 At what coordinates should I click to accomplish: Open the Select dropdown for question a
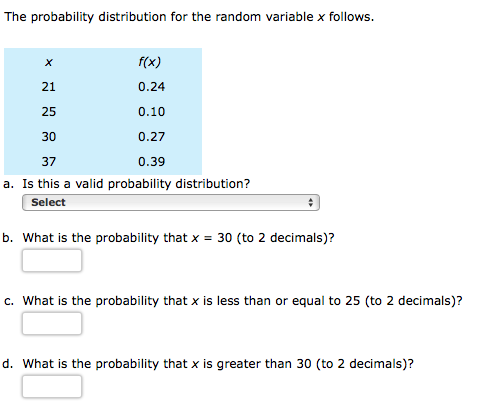point(171,202)
